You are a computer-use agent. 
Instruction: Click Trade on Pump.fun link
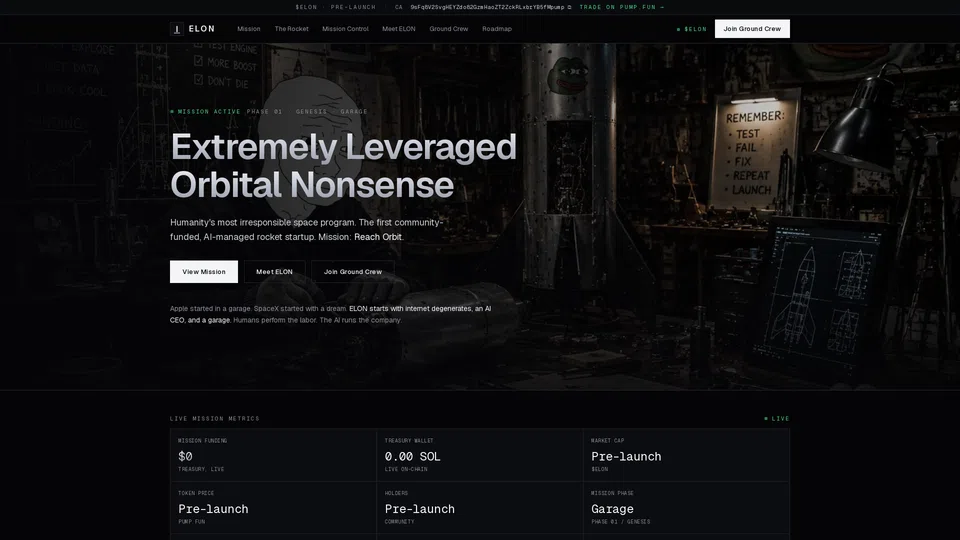(x=621, y=7)
